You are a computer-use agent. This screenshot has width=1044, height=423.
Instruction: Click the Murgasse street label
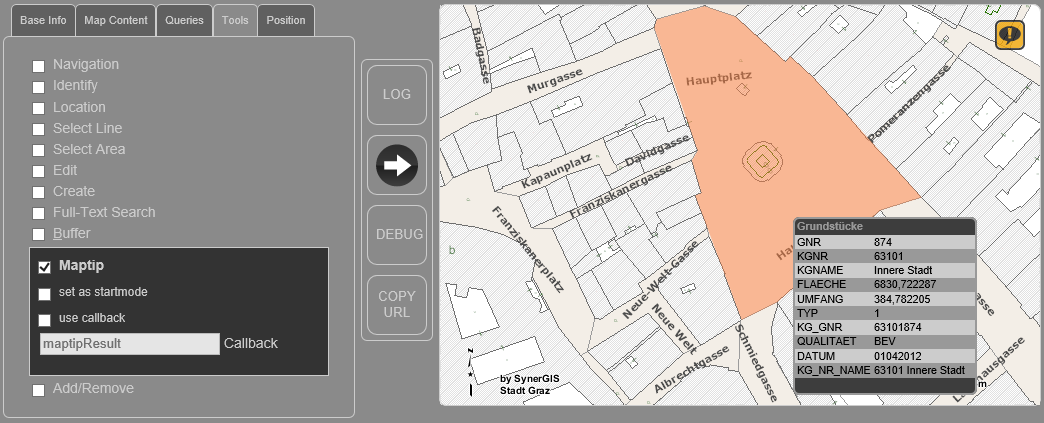(x=555, y=81)
